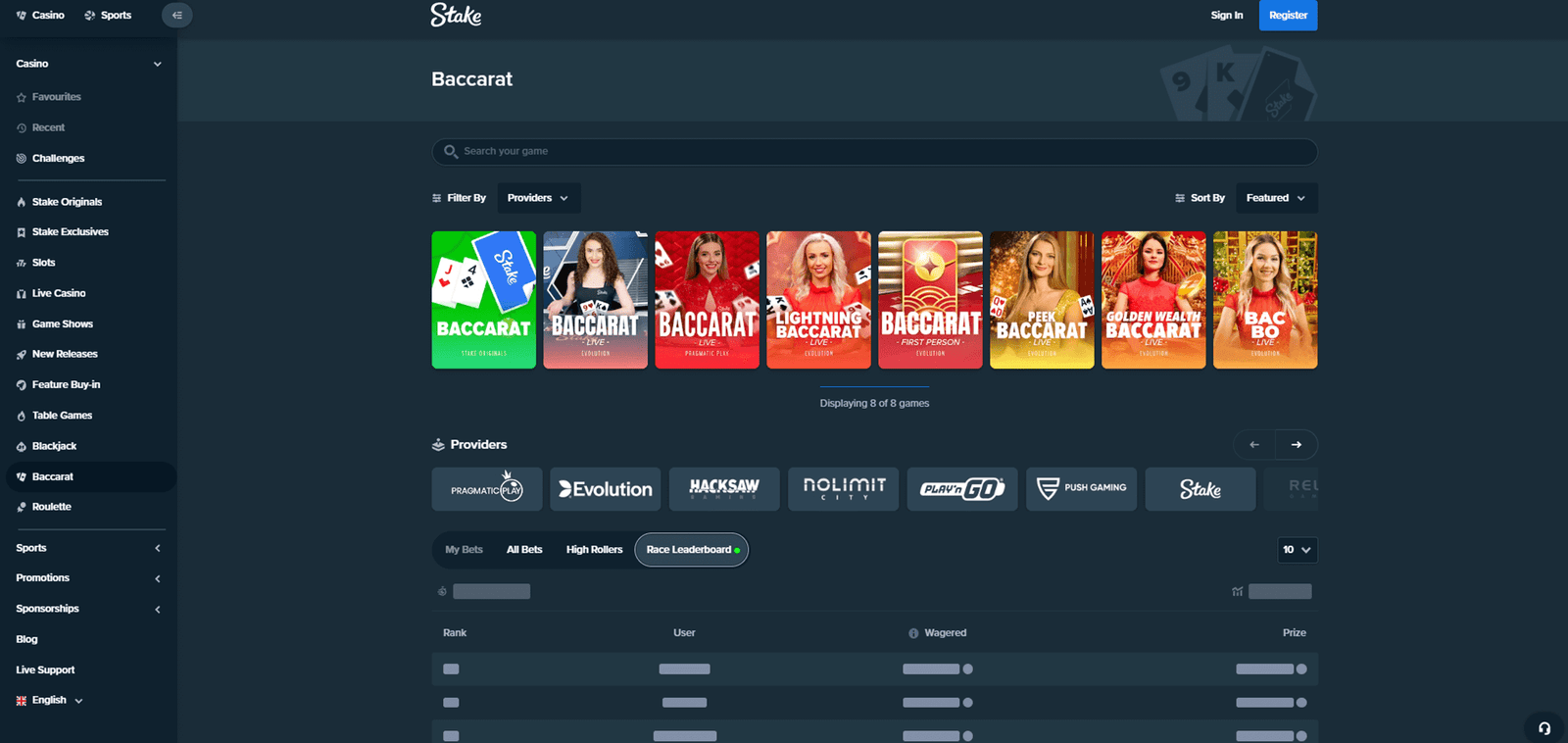Click the Stake Originals flame icon

[22, 202]
